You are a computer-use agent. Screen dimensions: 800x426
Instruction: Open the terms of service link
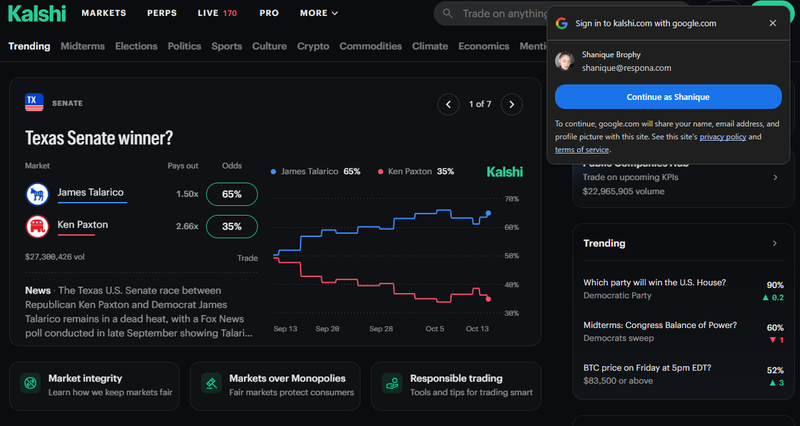[x=582, y=149]
